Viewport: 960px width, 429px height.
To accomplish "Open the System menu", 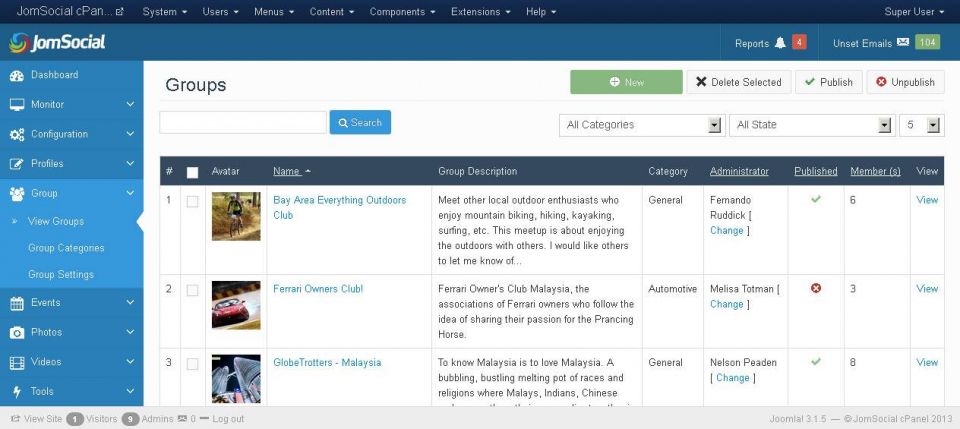I will click(x=165, y=12).
